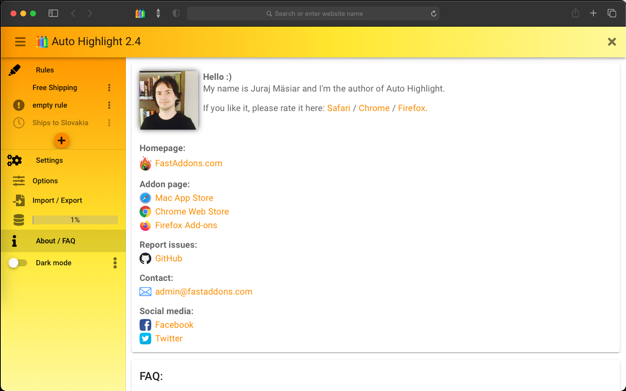Add a new rule with plus button

(61, 141)
